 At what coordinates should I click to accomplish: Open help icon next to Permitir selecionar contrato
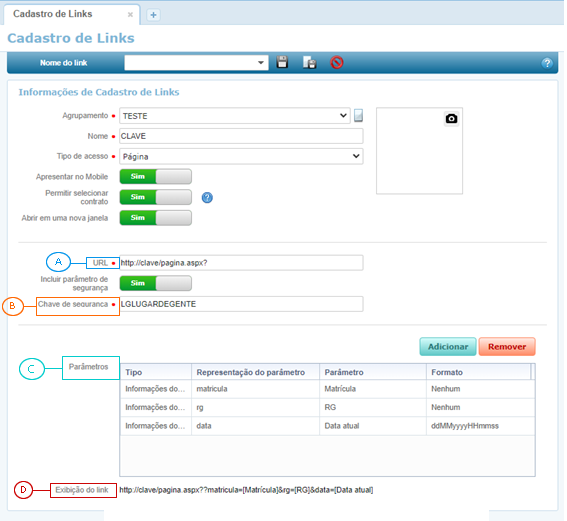tap(207, 197)
